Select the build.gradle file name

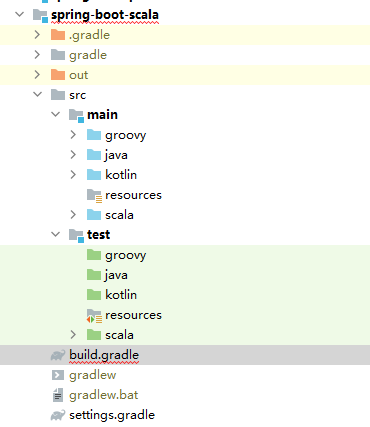coord(104,355)
